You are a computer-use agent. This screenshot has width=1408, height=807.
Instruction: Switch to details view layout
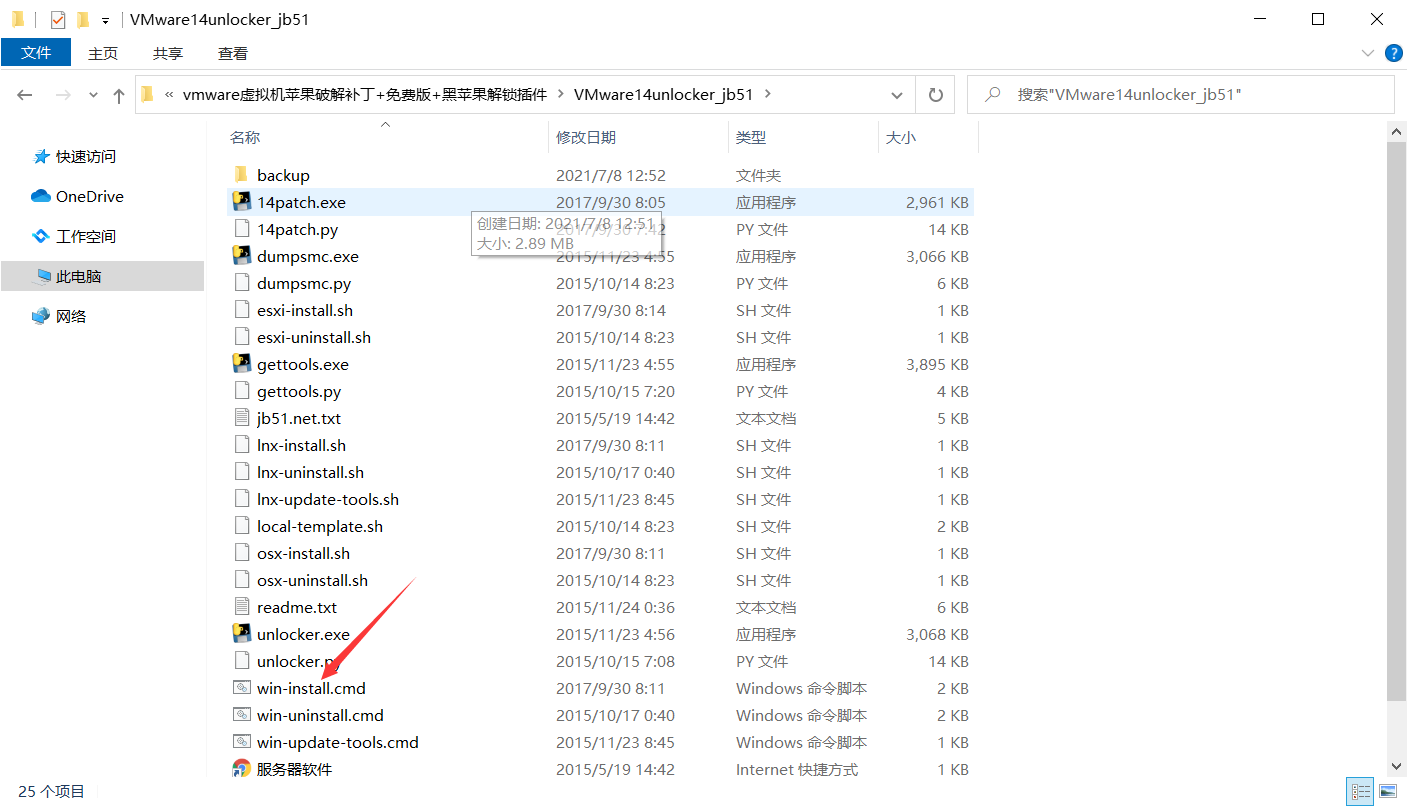coord(1359,792)
